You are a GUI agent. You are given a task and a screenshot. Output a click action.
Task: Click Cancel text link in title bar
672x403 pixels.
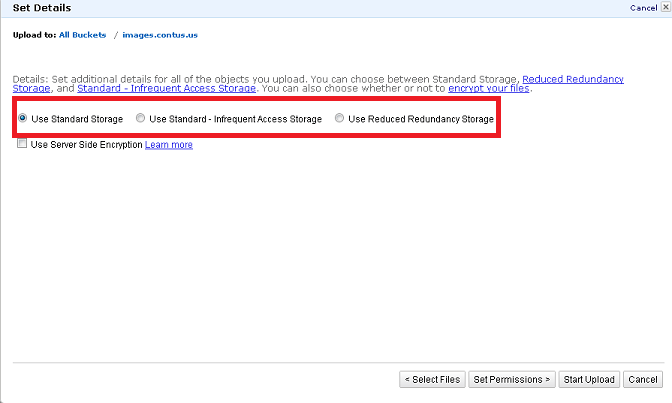pos(643,8)
